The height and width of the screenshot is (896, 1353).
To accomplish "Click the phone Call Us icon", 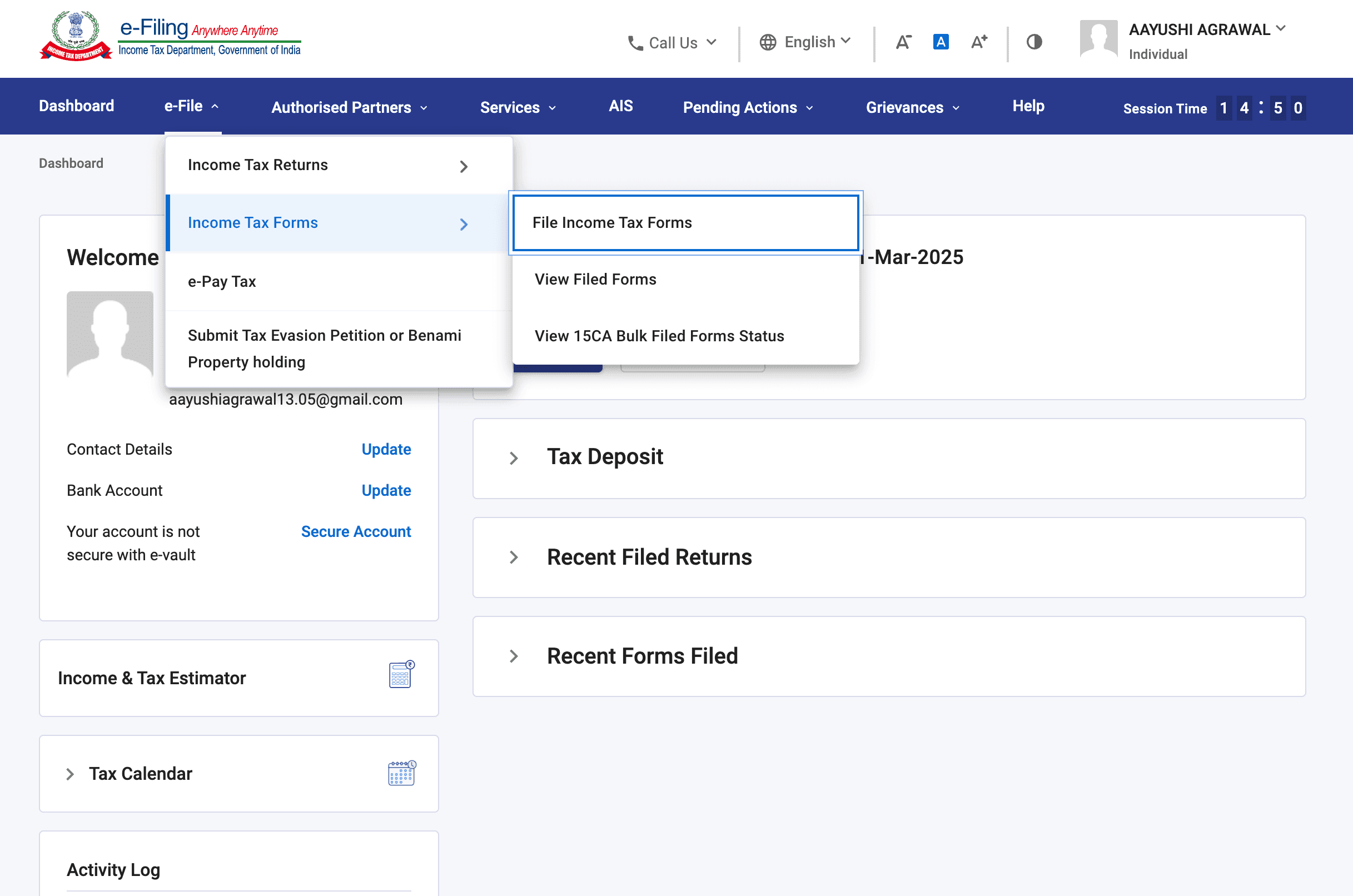I will pyautogui.click(x=635, y=43).
